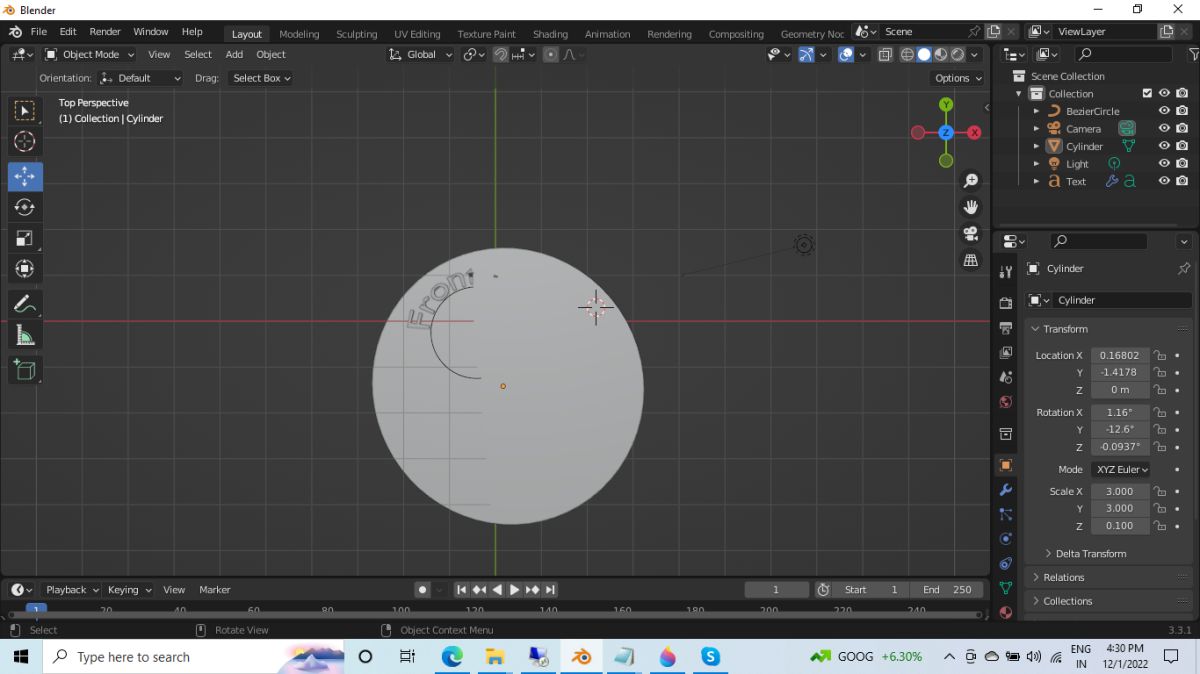Switch orthographic/perspective grid icon
The height and width of the screenshot is (674, 1200).
coord(970,259)
